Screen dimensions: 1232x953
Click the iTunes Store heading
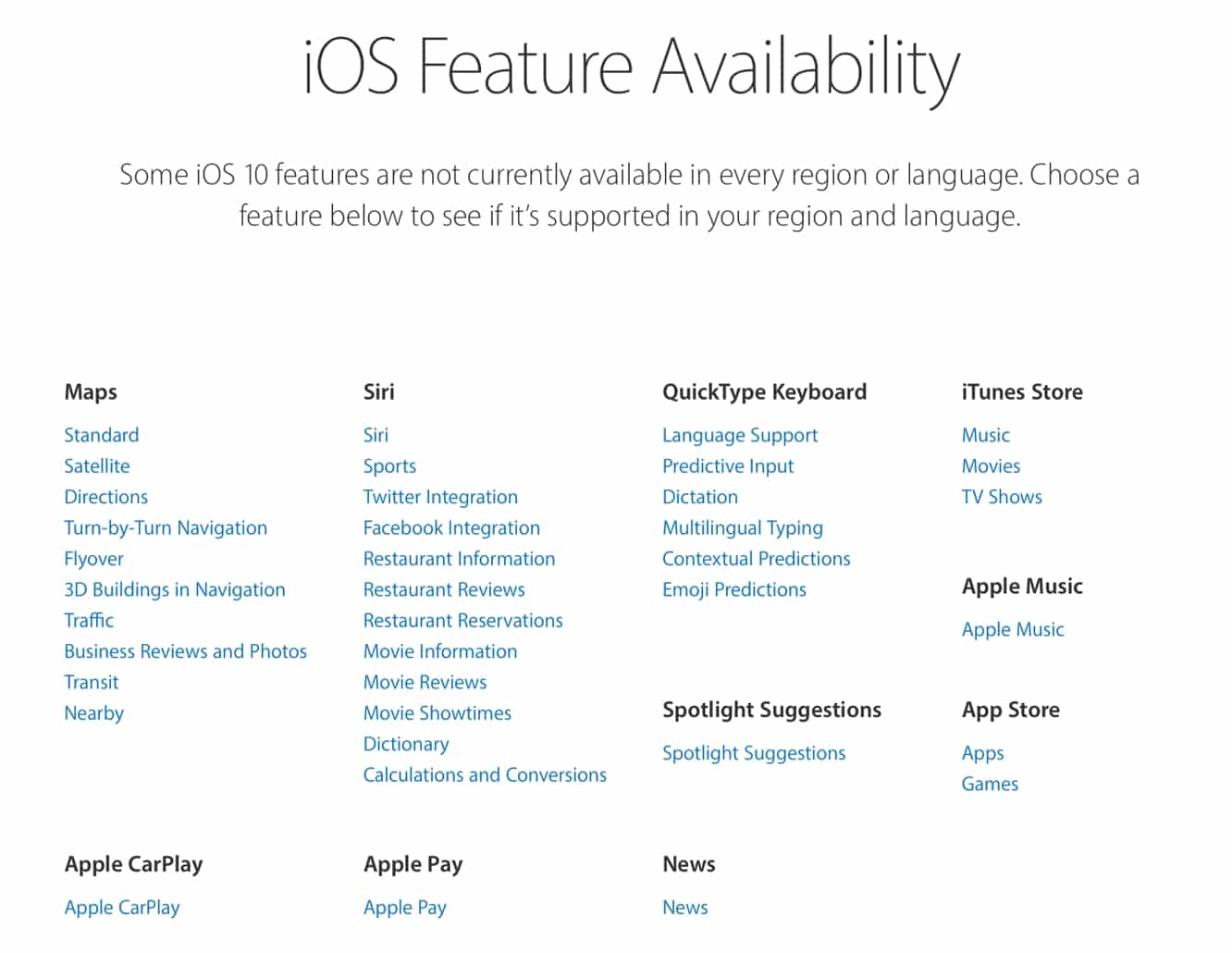coord(1022,391)
